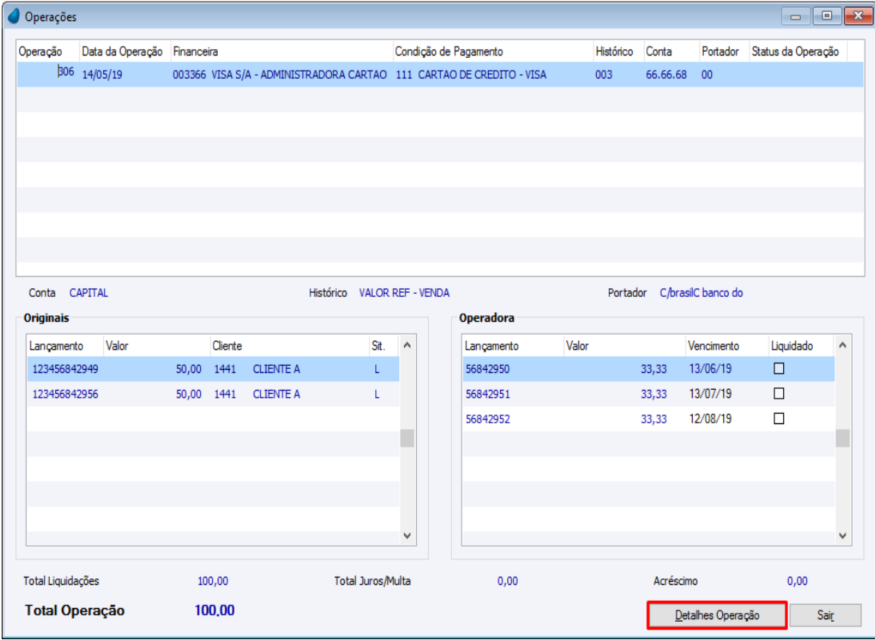Select original lançamento 123456842956 row
Viewport: 875px width, 640px height.
click(200, 394)
